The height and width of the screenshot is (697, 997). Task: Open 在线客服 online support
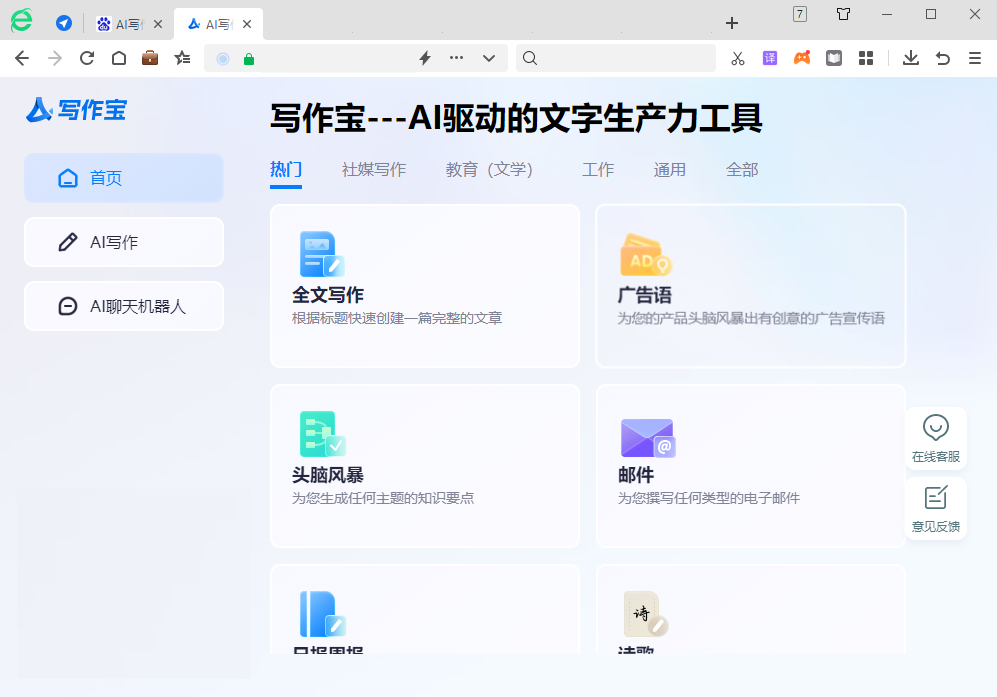point(936,439)
